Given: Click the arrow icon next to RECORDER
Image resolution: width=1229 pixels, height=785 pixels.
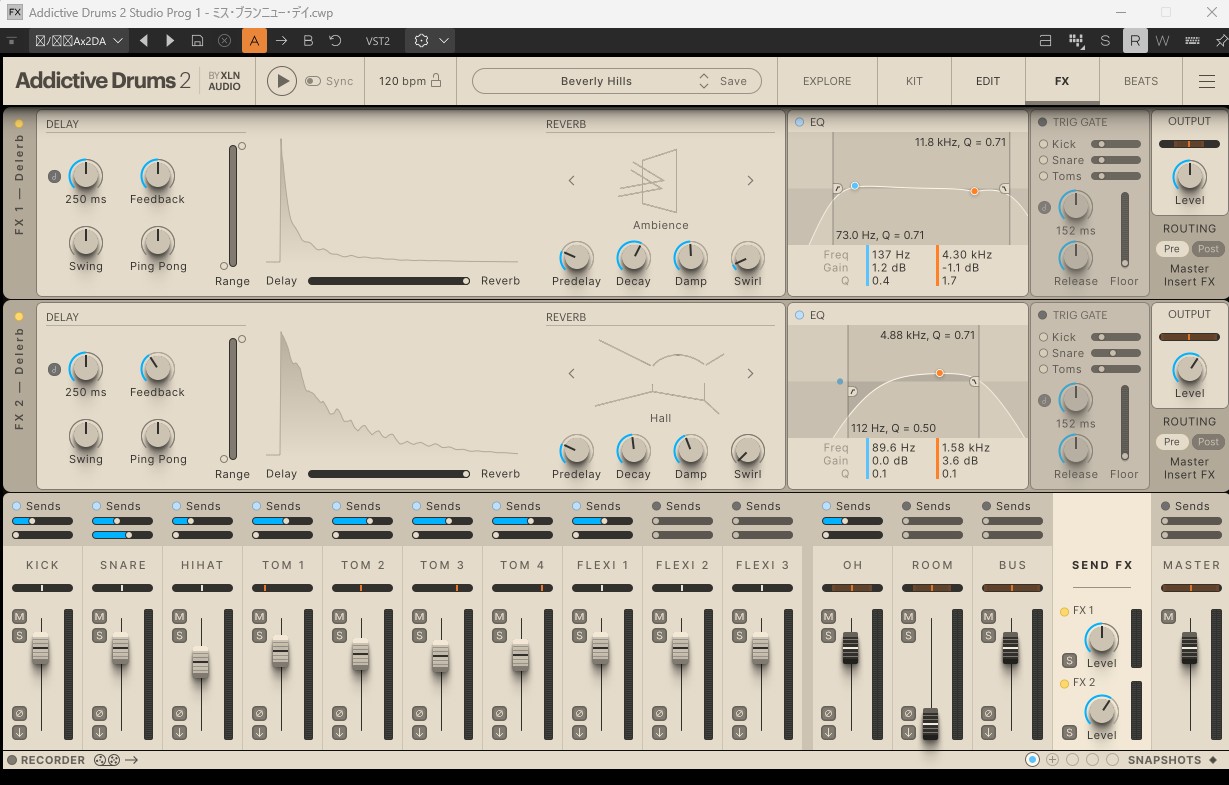Looking at the screenshot, I should coord(131,760).
